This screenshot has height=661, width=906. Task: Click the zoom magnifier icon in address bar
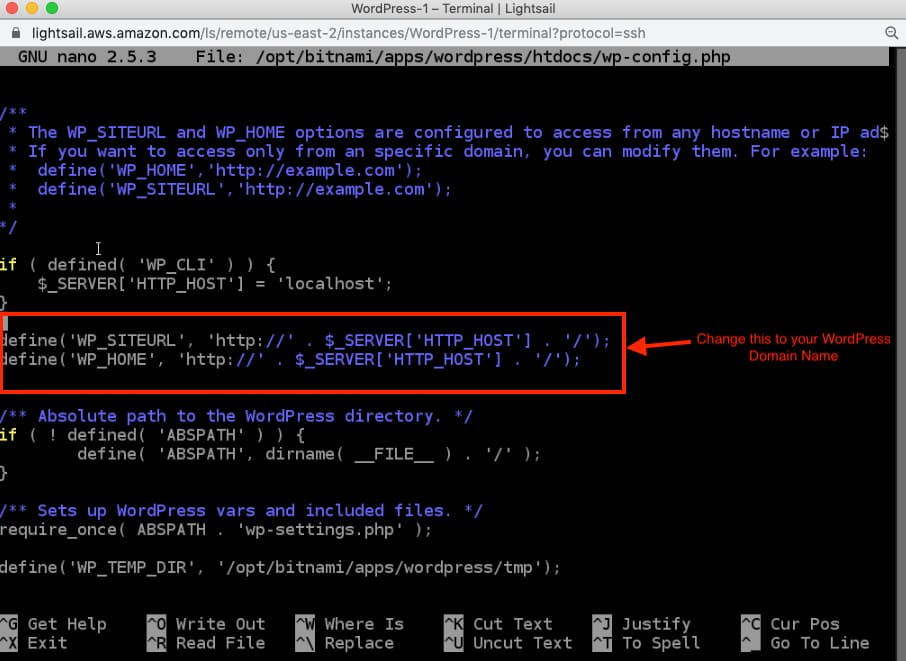tap(892, 34)
